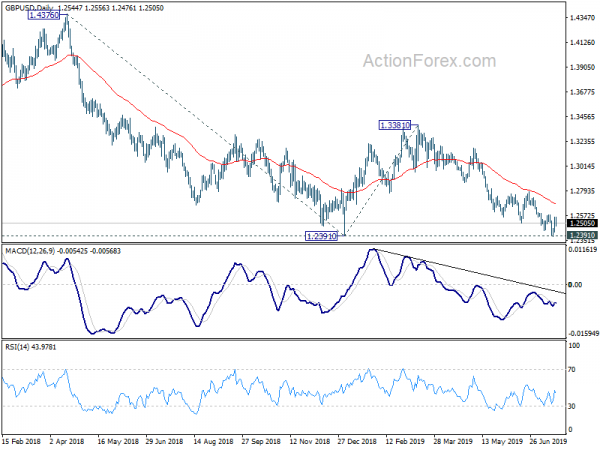Screen dimensions: 600x450
Task: Click the 14 Aug 2018 date label
Action: coord(214,441)
